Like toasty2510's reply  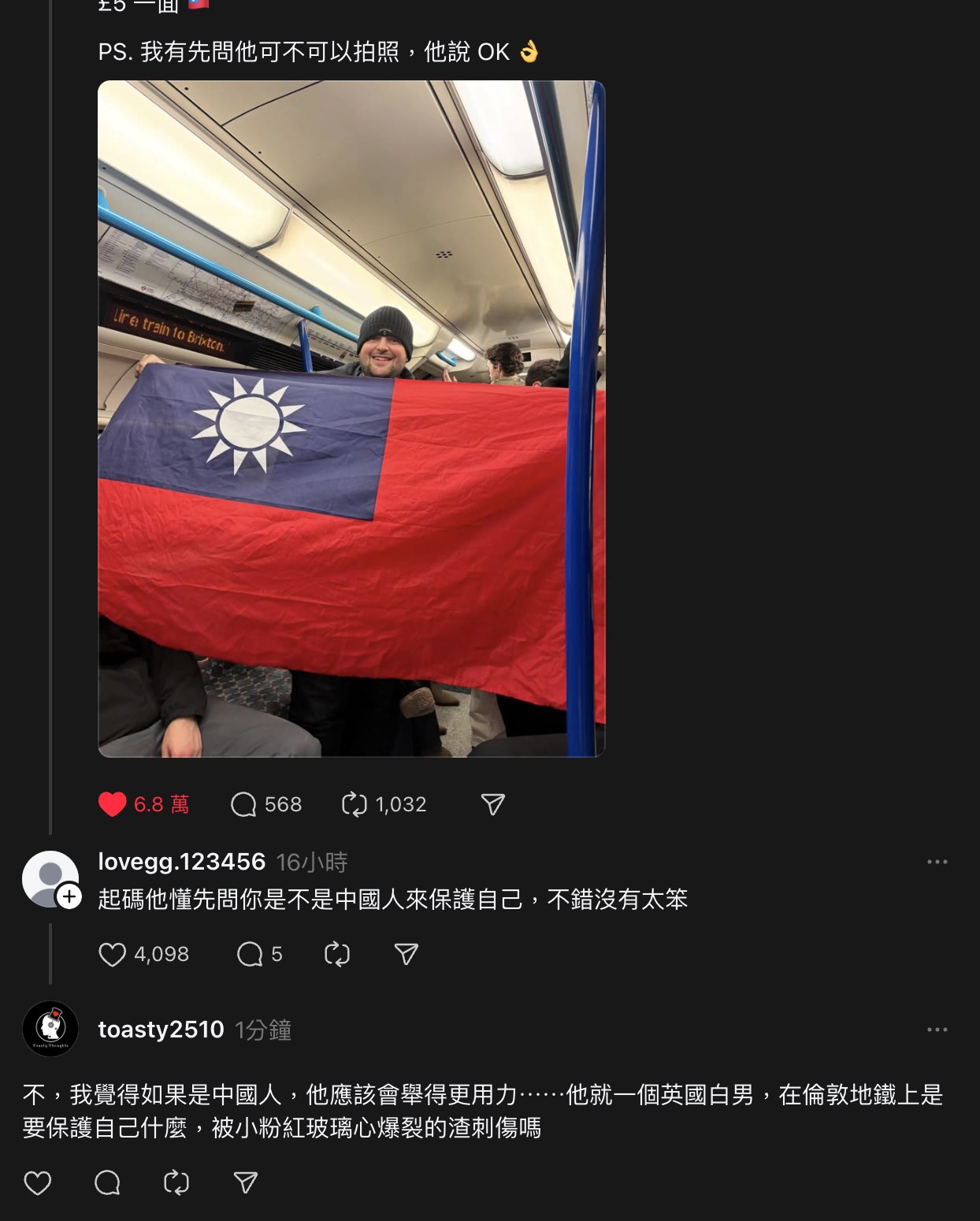(x=37, y=1182)
